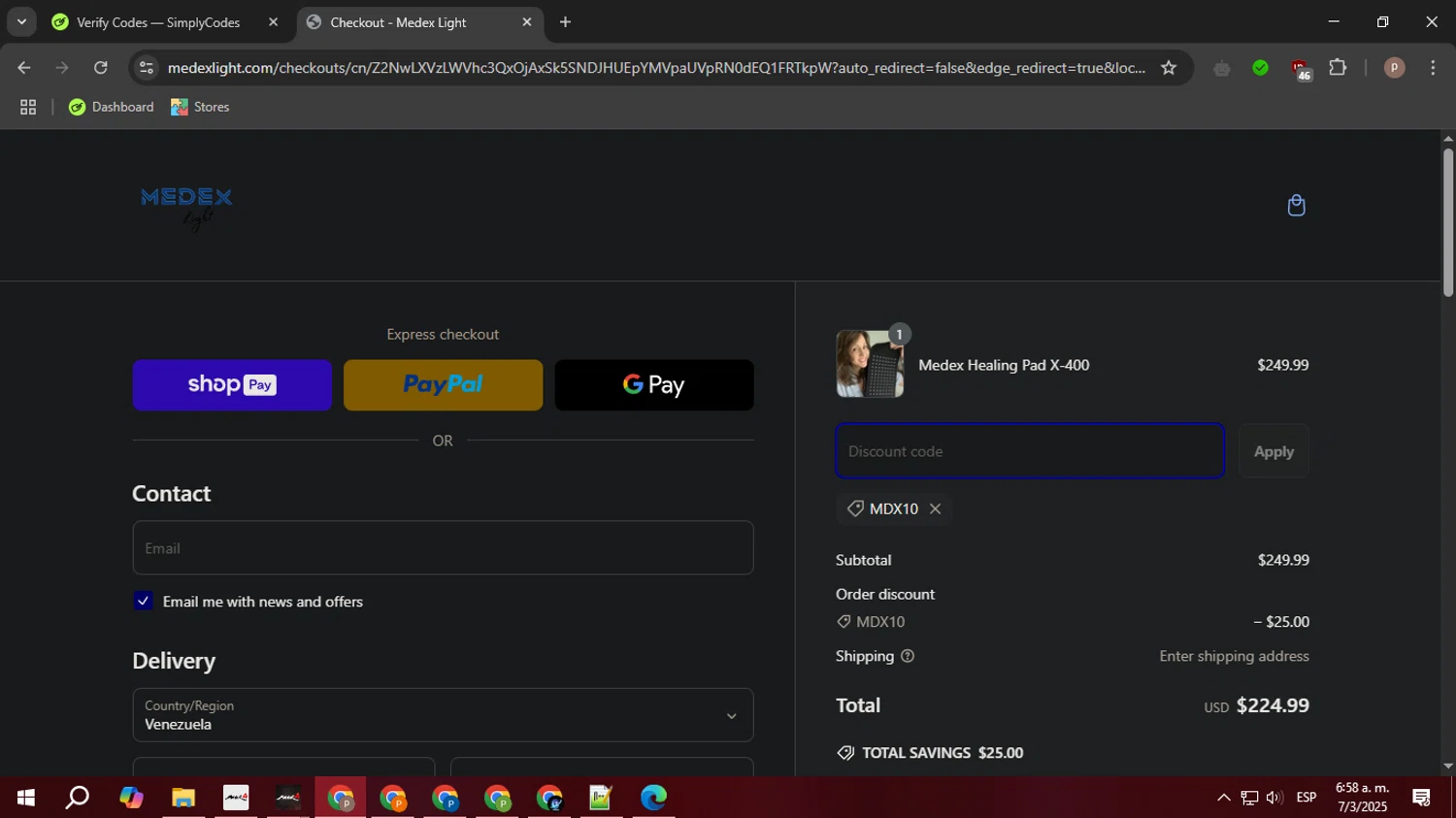Screen dimensions: 1456x818
Task: Pay with PayPal button
Action: [443, 385]
